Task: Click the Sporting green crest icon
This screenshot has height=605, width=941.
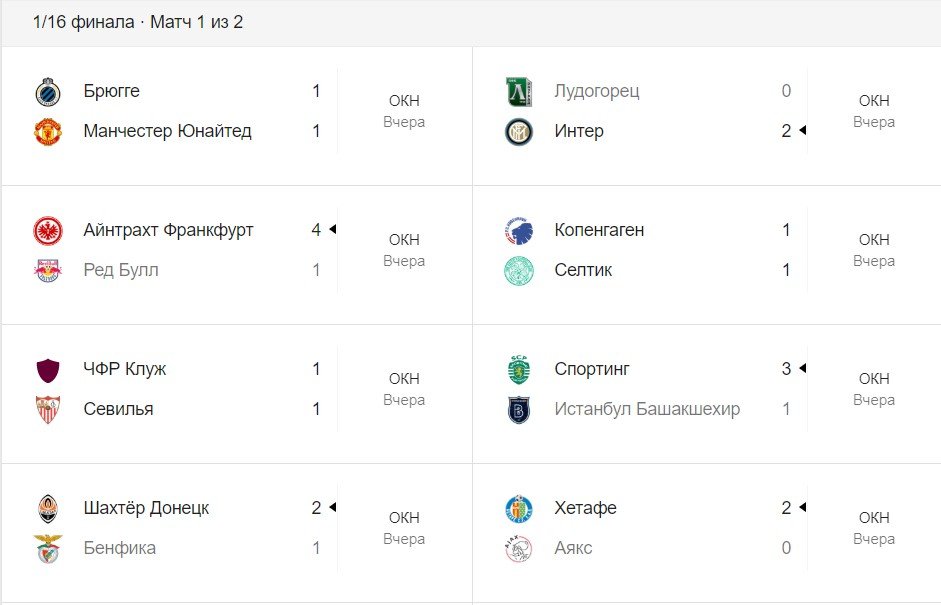Action: (519, 370)
